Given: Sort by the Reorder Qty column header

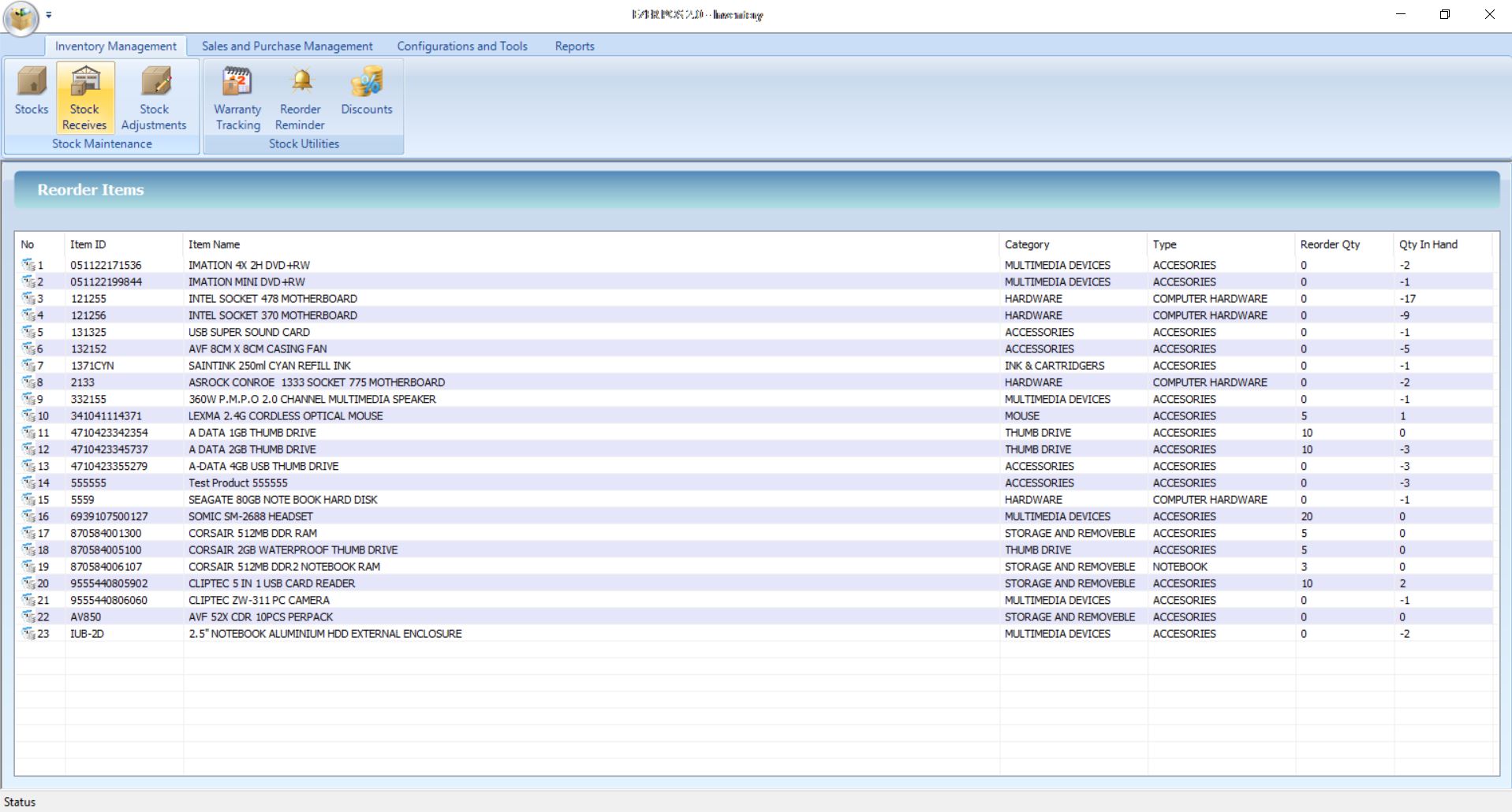Looking at the screenshot, I should pos(1344,244).
